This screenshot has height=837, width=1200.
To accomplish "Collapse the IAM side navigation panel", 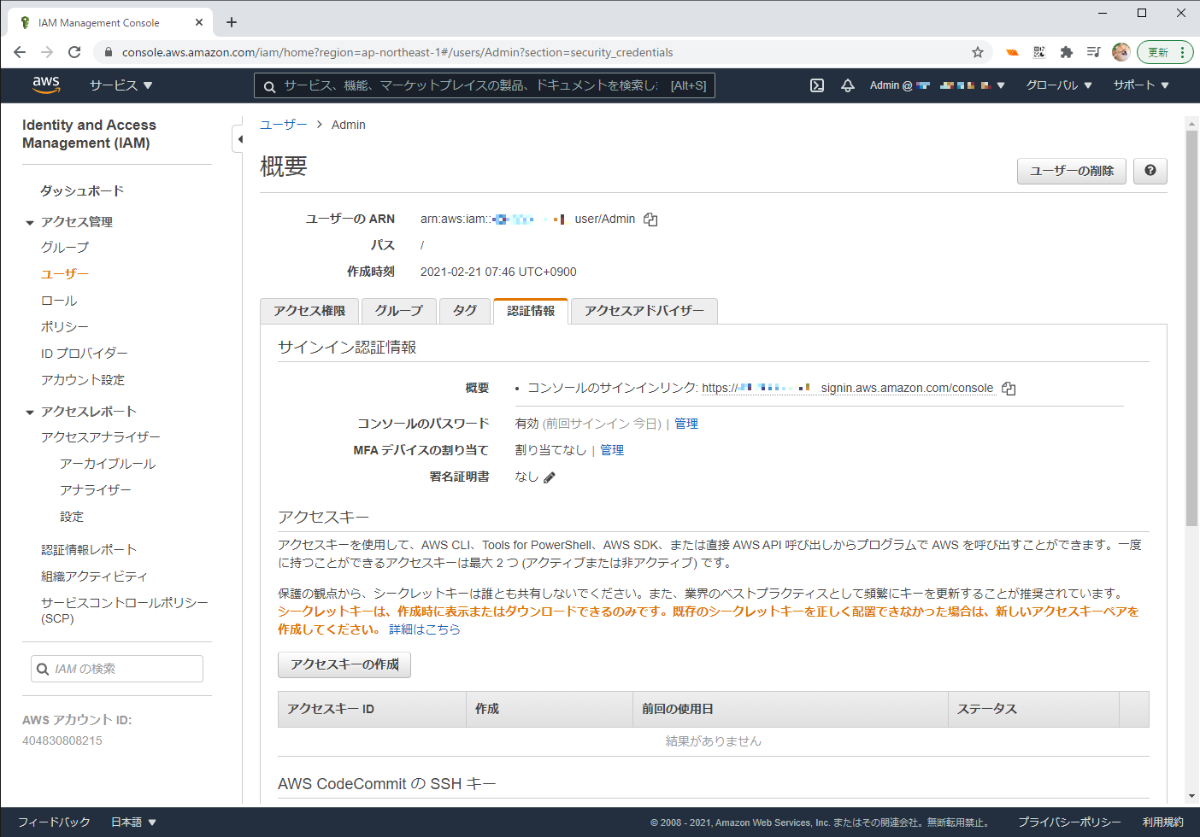I will coord(239,139).
